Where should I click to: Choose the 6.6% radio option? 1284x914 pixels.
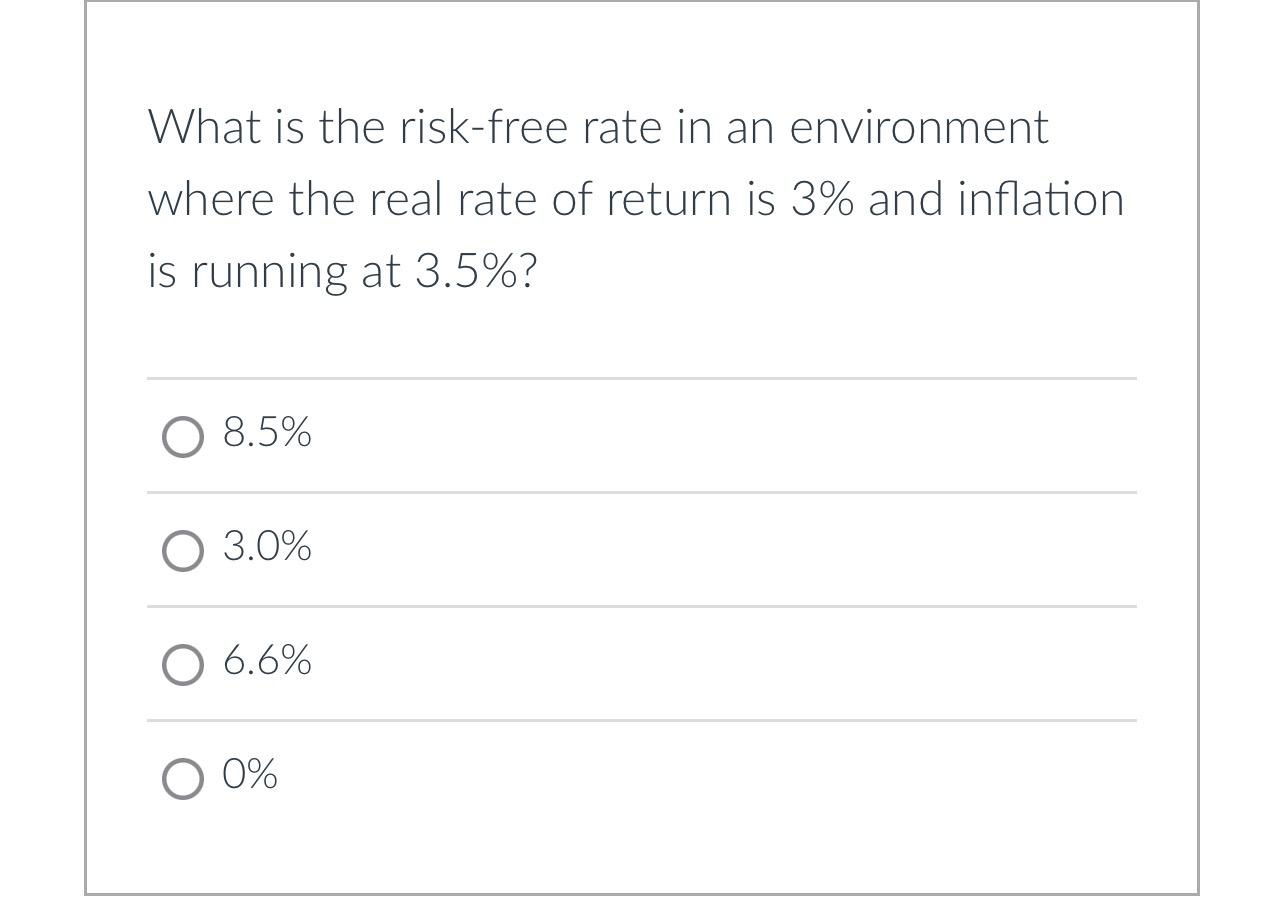(182, 665)
